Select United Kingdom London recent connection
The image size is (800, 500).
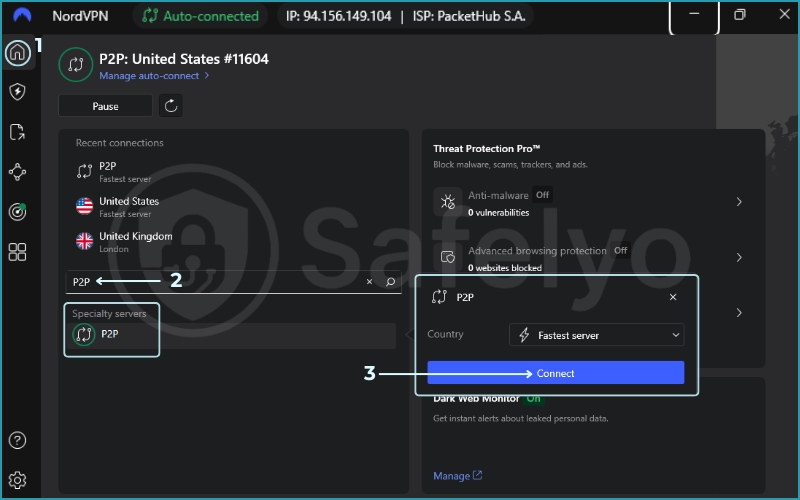(x=135, y=242)
